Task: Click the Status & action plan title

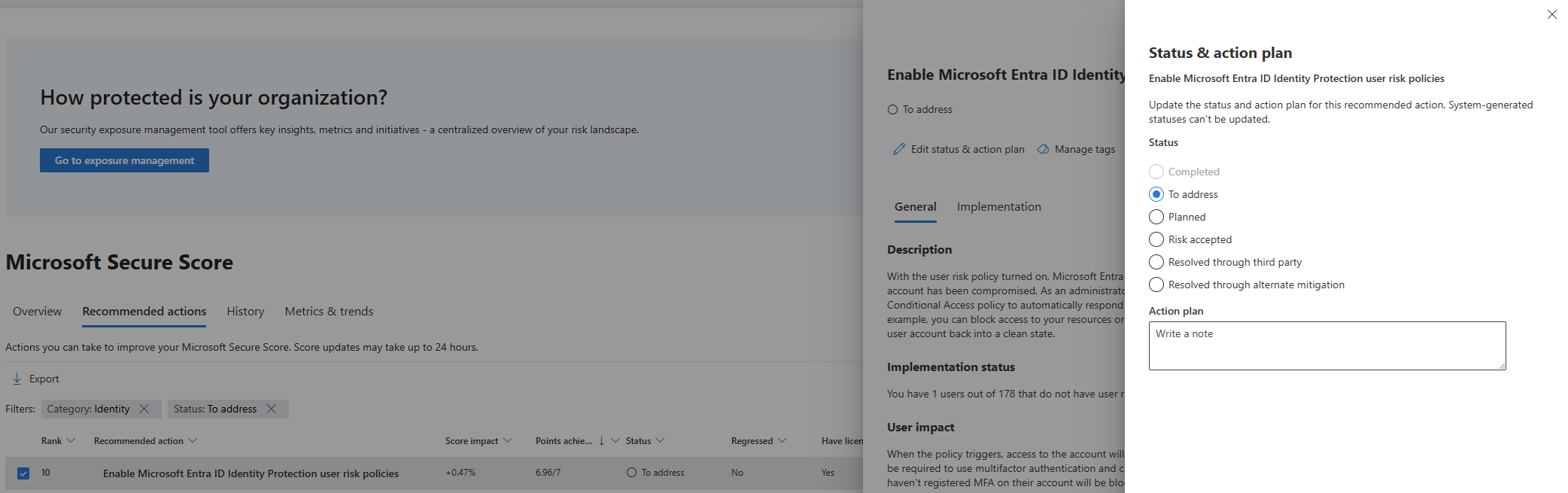Action: [1220, 53]
